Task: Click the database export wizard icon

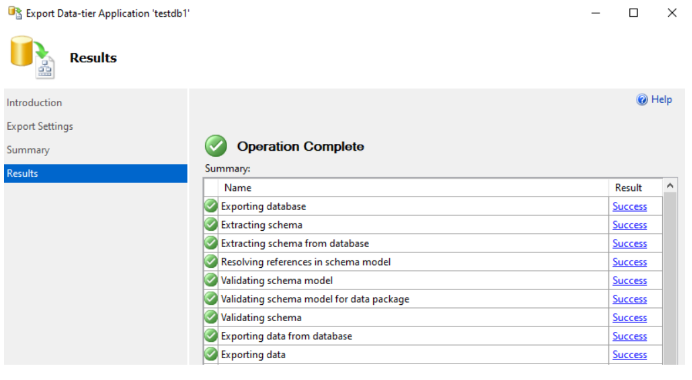Action: [x=33, y=57]
